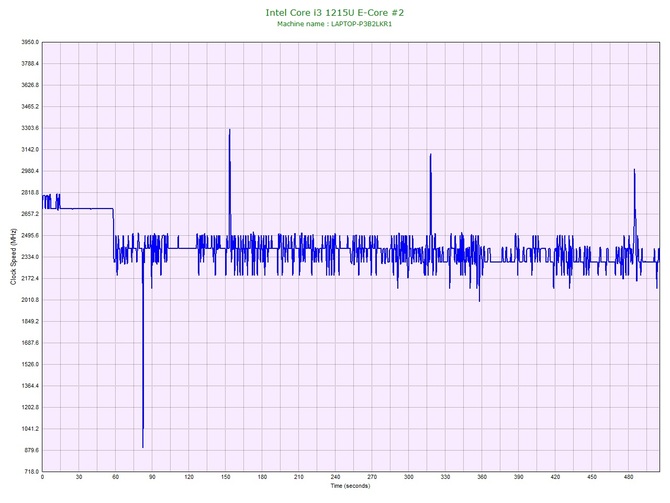
Task: Click the bottom of the deep dip near 82 seconds
Action: point(143,446)
